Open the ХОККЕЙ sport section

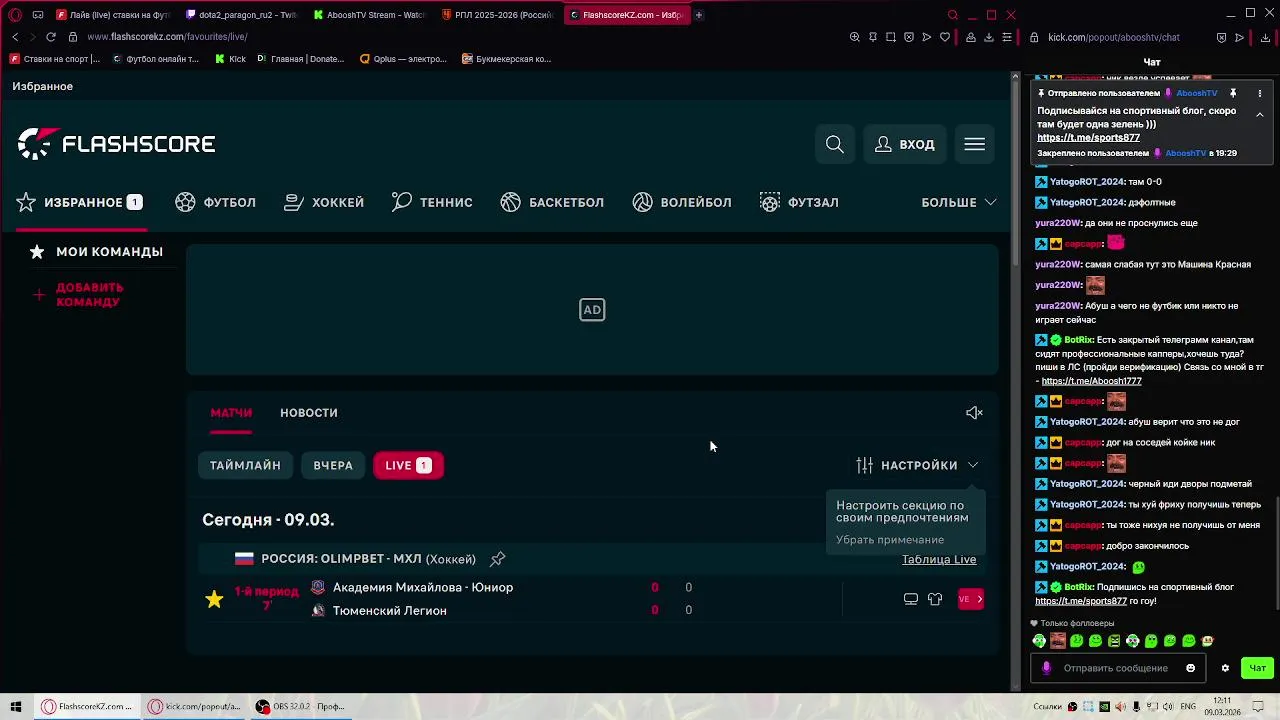[x=324, y=202]
